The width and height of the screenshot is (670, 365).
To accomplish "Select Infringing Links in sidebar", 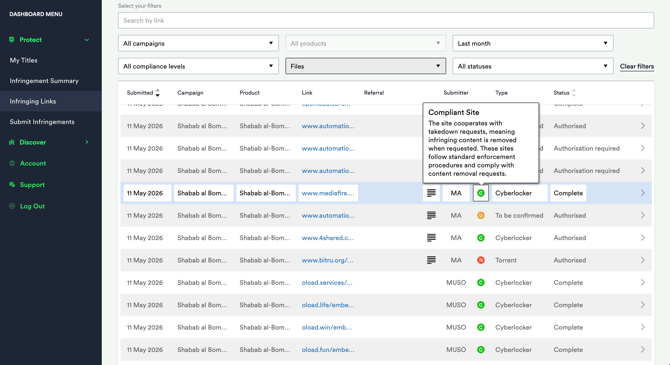I will click(x=33, y=101).
